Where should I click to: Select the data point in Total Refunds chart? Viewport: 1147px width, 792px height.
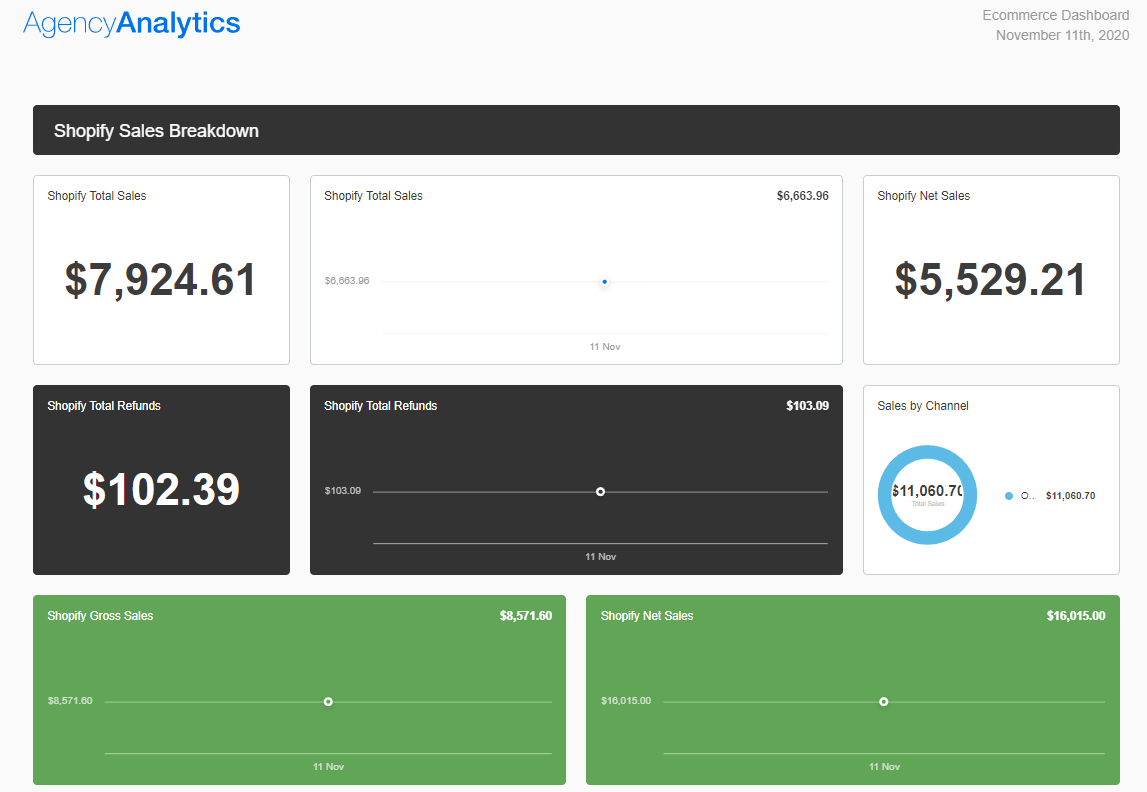(601, 492)
